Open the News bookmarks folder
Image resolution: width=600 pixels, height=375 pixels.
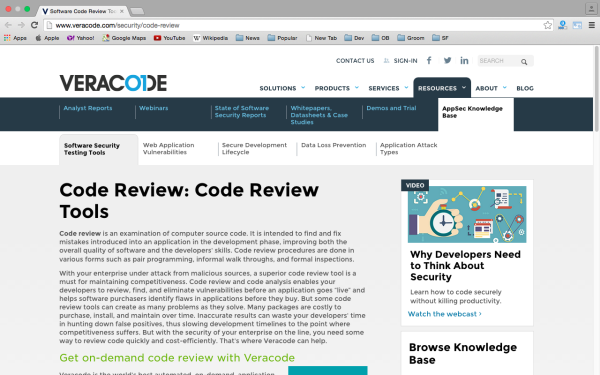pos(248,38)
